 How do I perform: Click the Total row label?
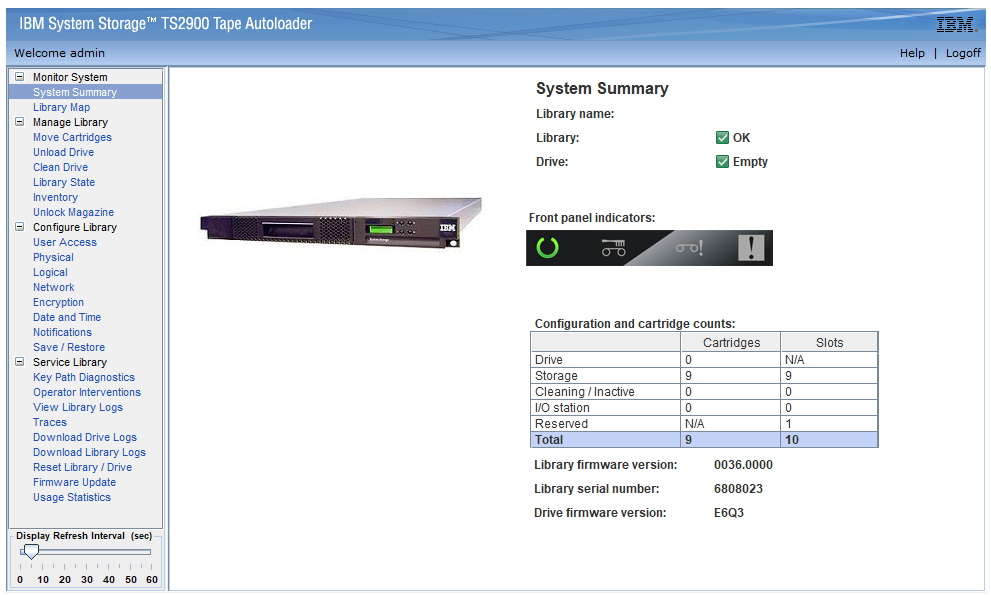[549, 439]
